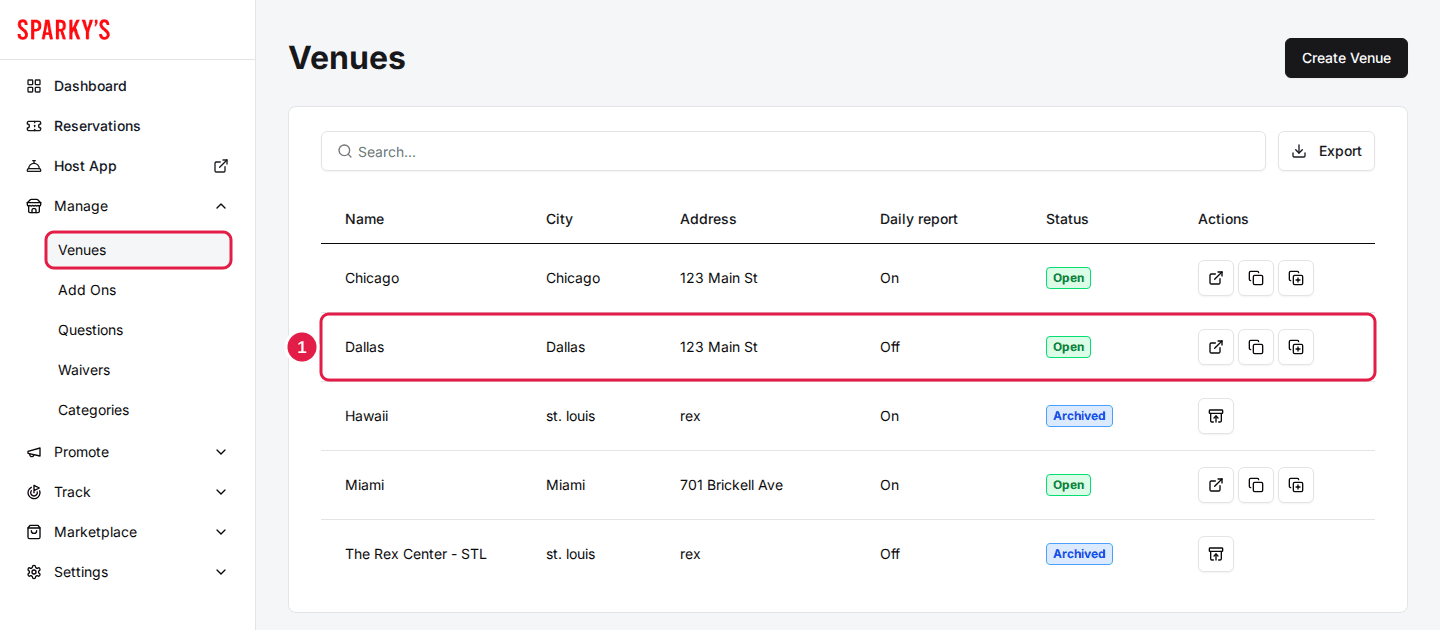1440x630 pixels.
Task: Click the 701 Brickell Ave address
Action: point(731,485)
